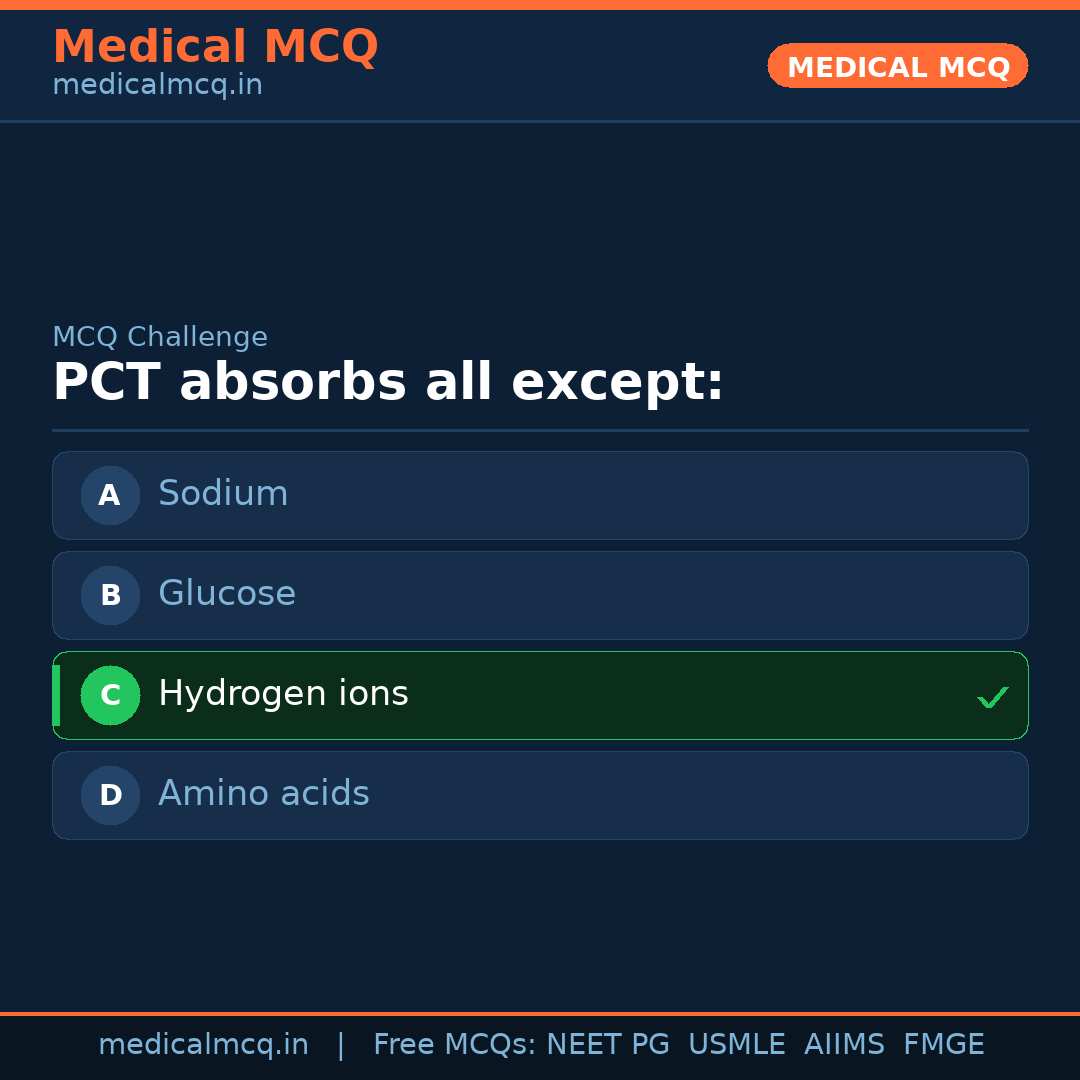
Task: Click the letter B option circle
Action: pyautogui.click(x=110, y=595)
